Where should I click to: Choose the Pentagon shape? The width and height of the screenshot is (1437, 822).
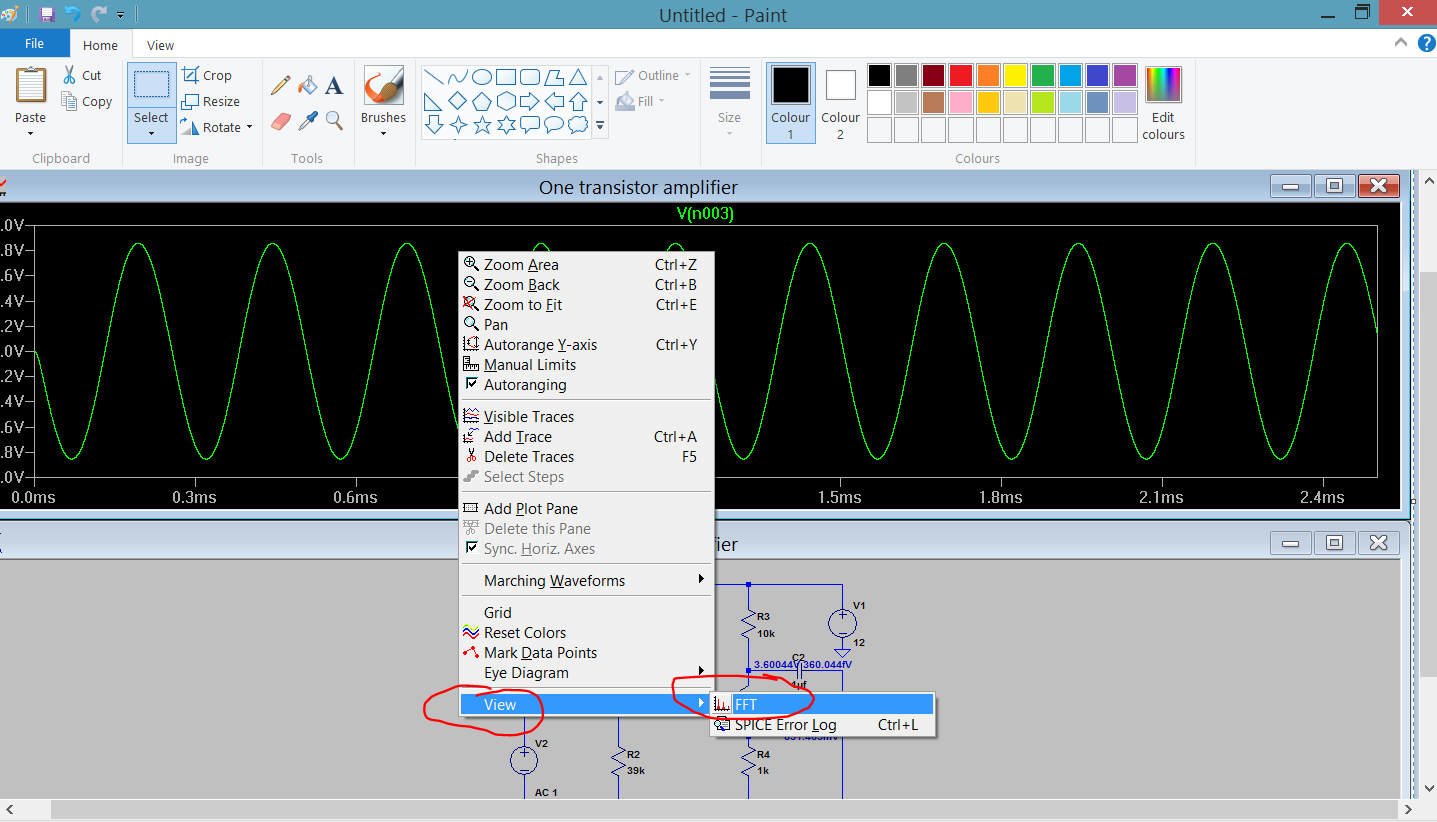(482, 101)
